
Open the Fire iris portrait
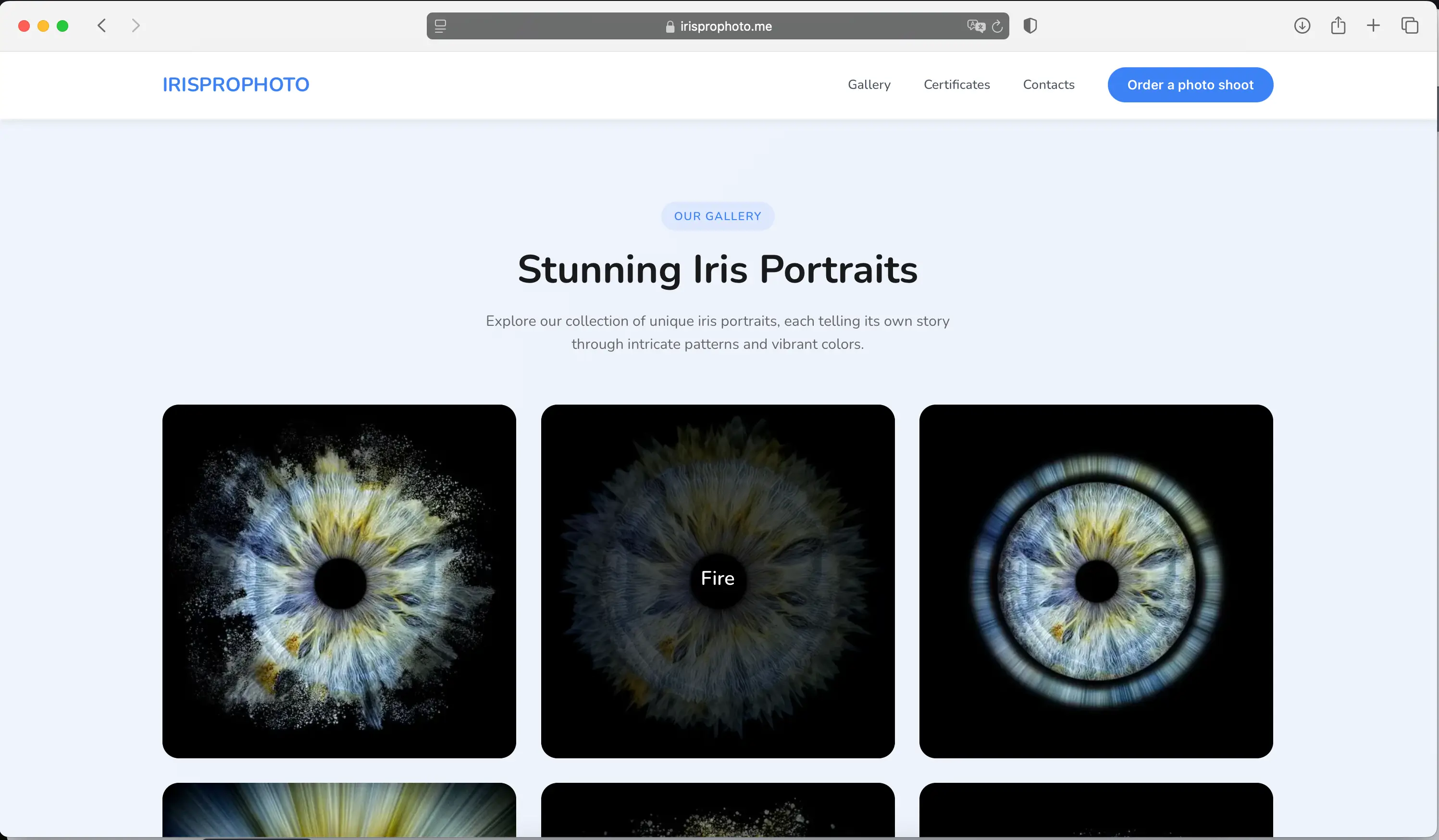click(x=717, y=579)
